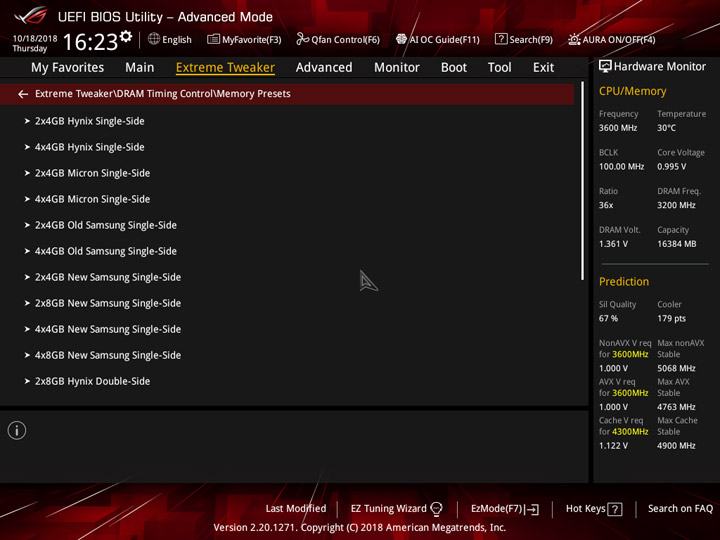Image resolution: width=720 pixels, height=540 pixels.
Task: Click the globe language icon
Action: [x=154, y=39]
